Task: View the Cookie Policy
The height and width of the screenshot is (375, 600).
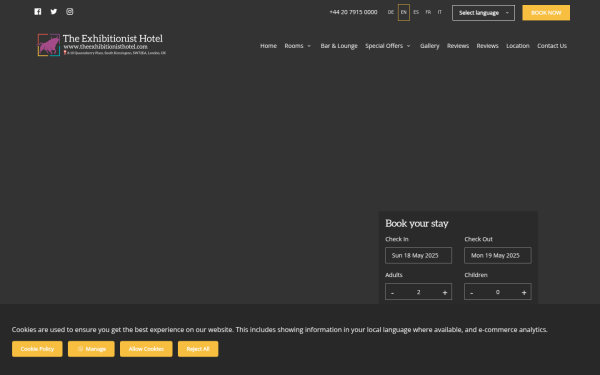Action: pyautogui.click(x=37, y=349)
